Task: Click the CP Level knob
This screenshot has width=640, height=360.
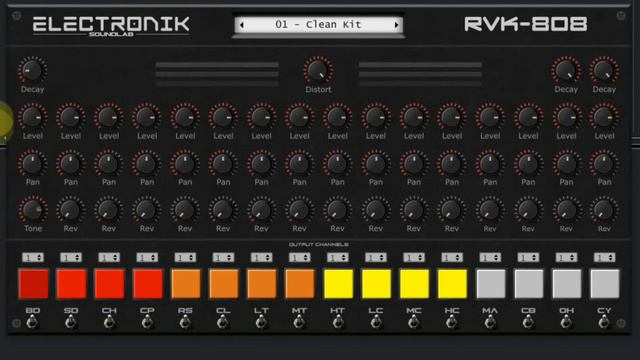Action: [x=147, y=117]
